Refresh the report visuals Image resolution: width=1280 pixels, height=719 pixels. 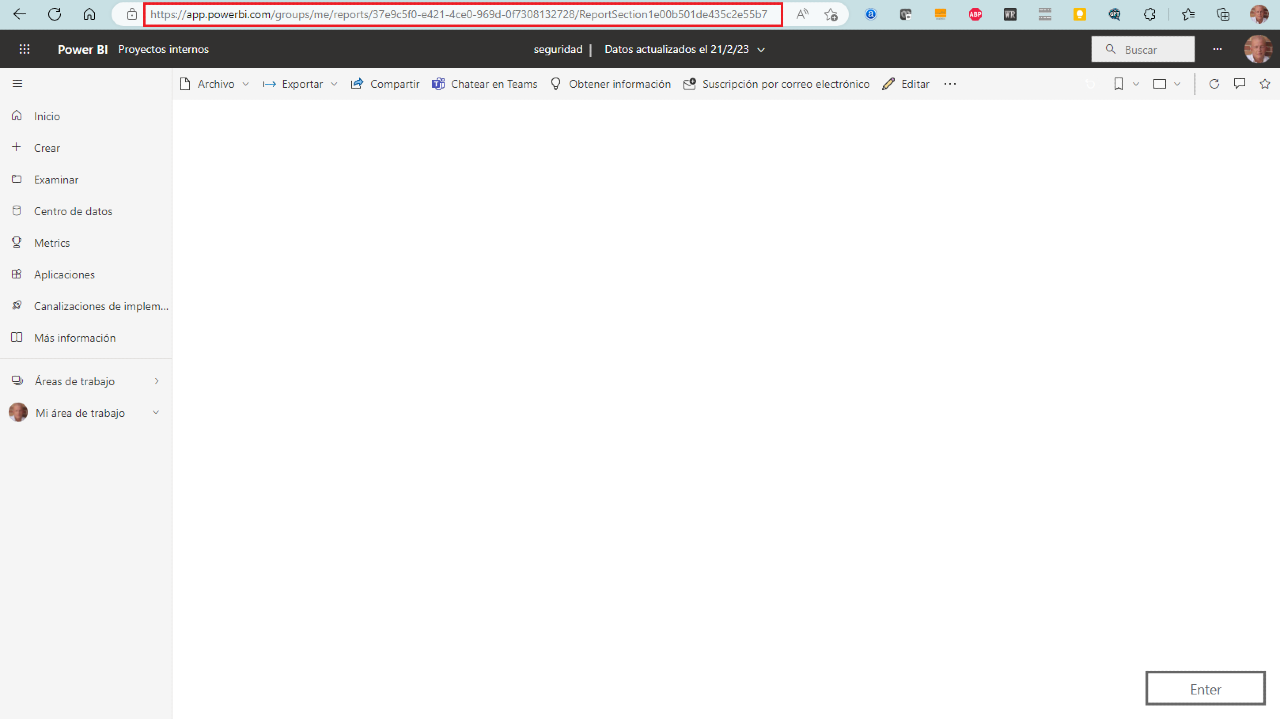[1214, 84]
